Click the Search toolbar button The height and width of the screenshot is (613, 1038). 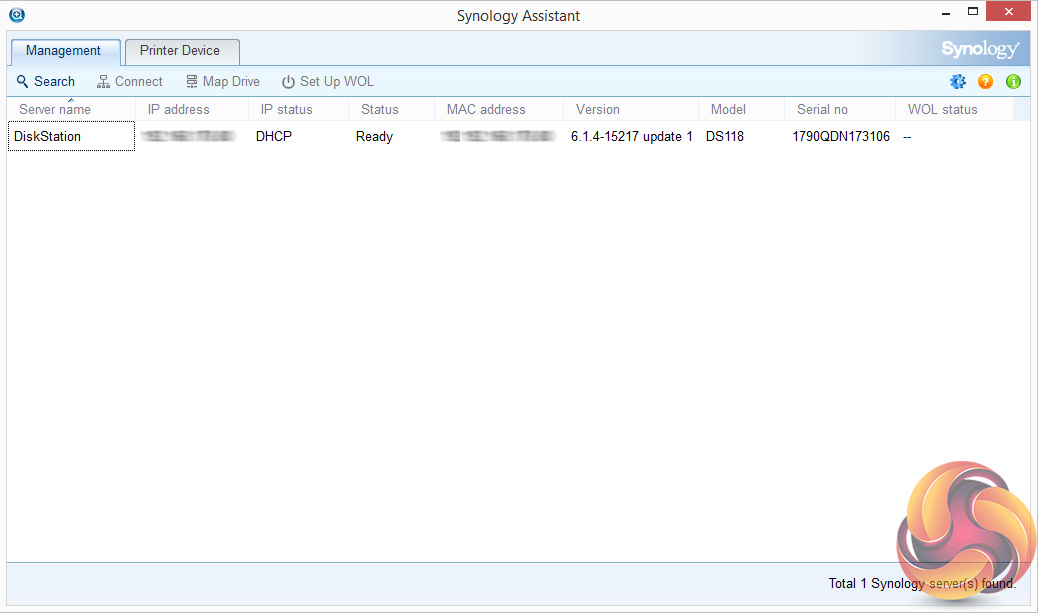(46, 81)
